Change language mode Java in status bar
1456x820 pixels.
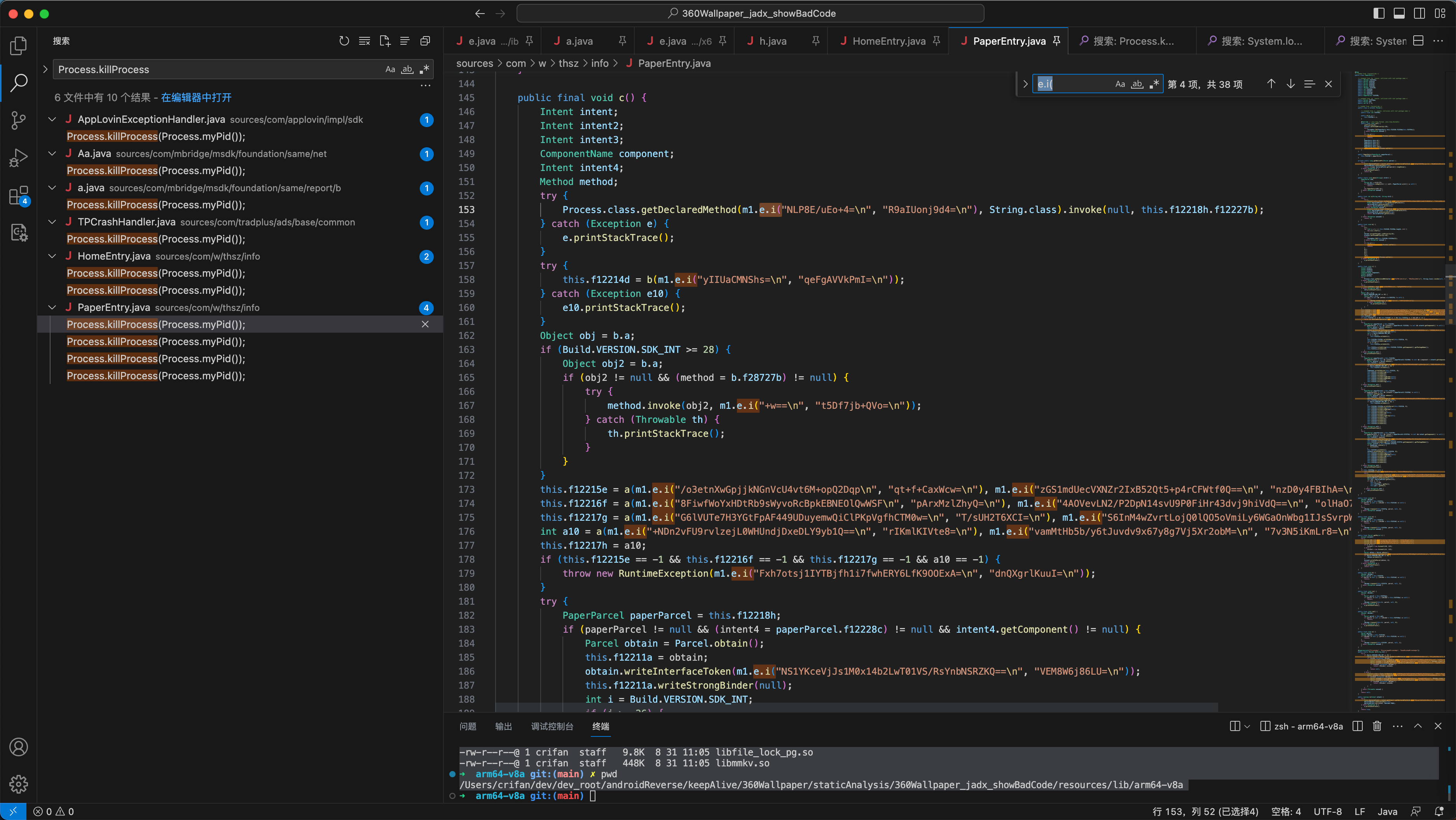coord(1387,811)
